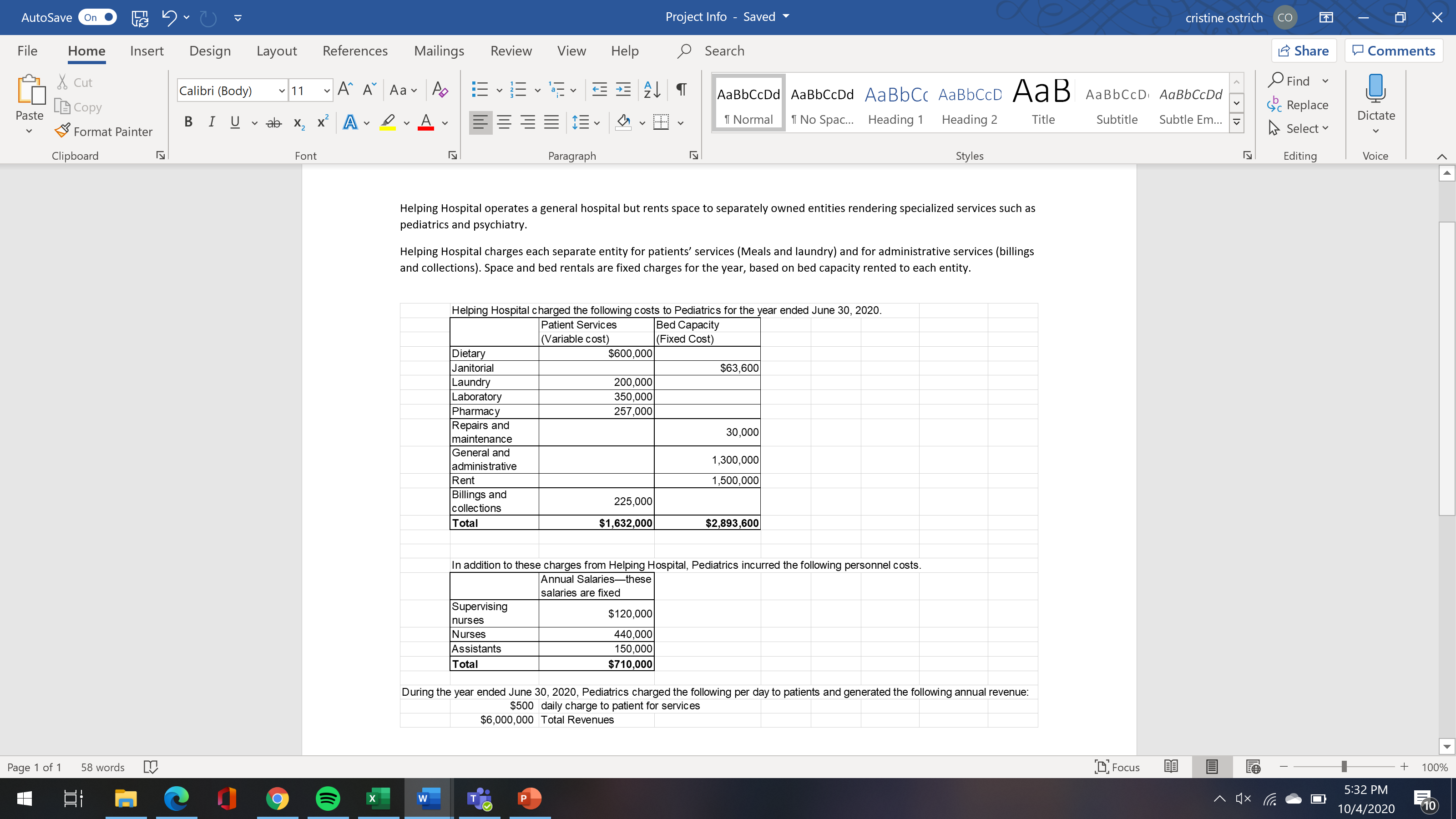Click the zoom slider handle in status bar

(1344, 767)
